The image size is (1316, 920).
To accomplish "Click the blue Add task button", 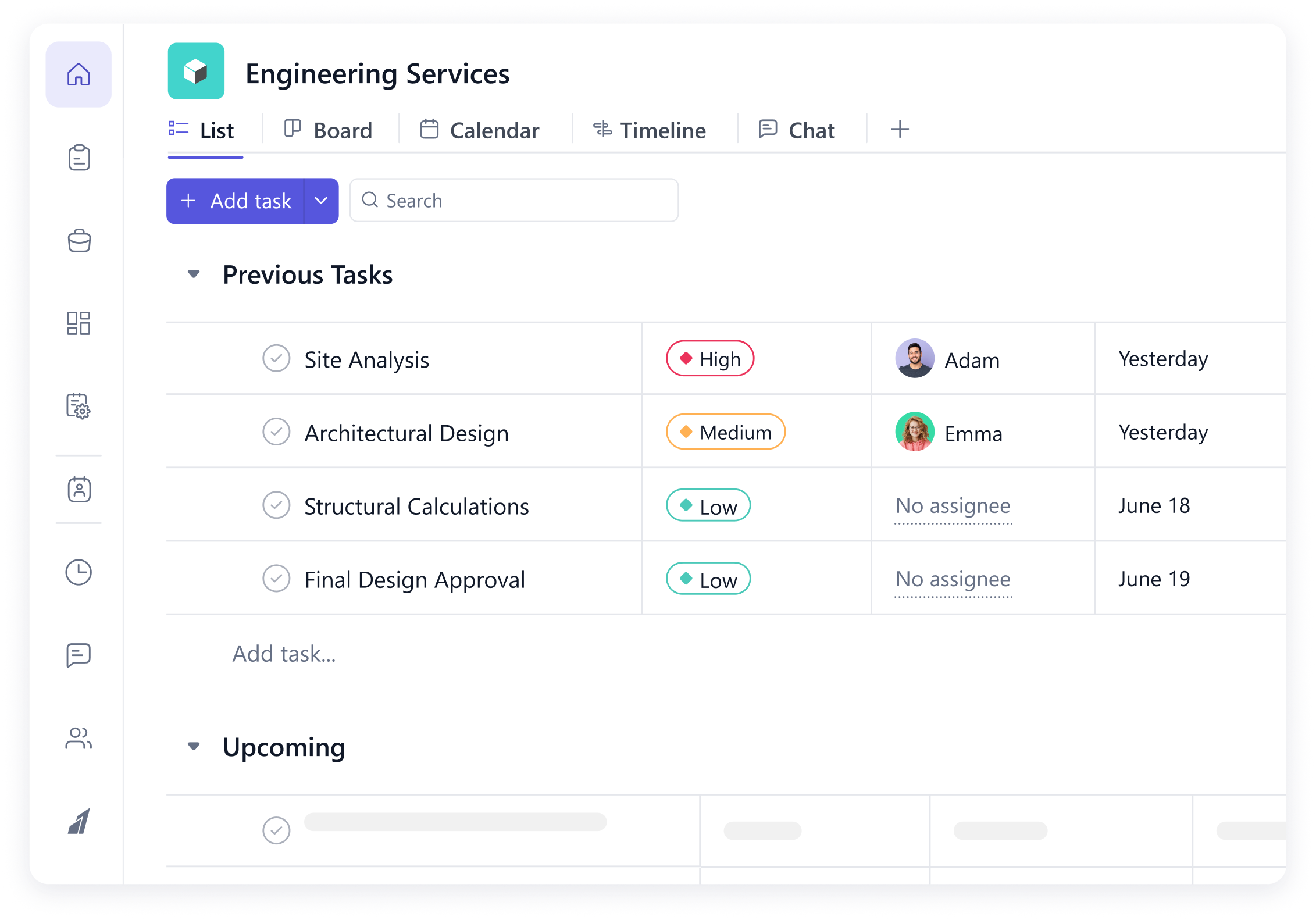I will (236, 201).
